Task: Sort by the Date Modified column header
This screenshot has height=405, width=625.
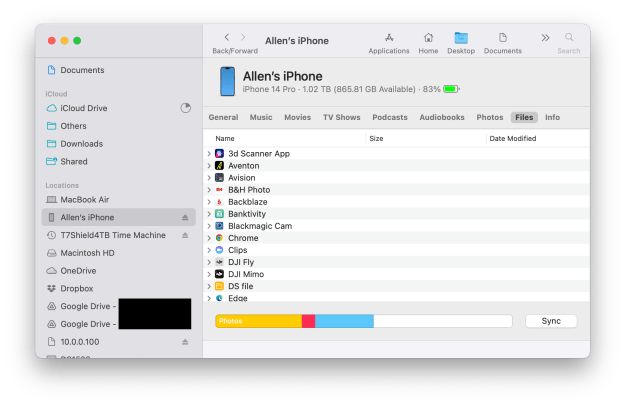Action: click(513, 138)
